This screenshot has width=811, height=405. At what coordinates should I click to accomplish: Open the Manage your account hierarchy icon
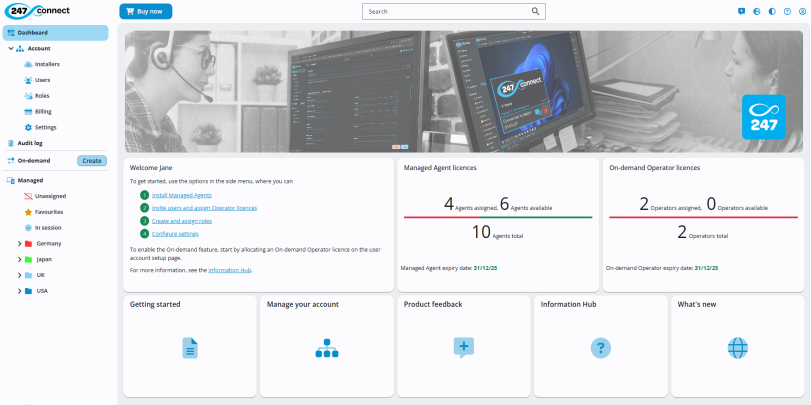click(327, 348)
